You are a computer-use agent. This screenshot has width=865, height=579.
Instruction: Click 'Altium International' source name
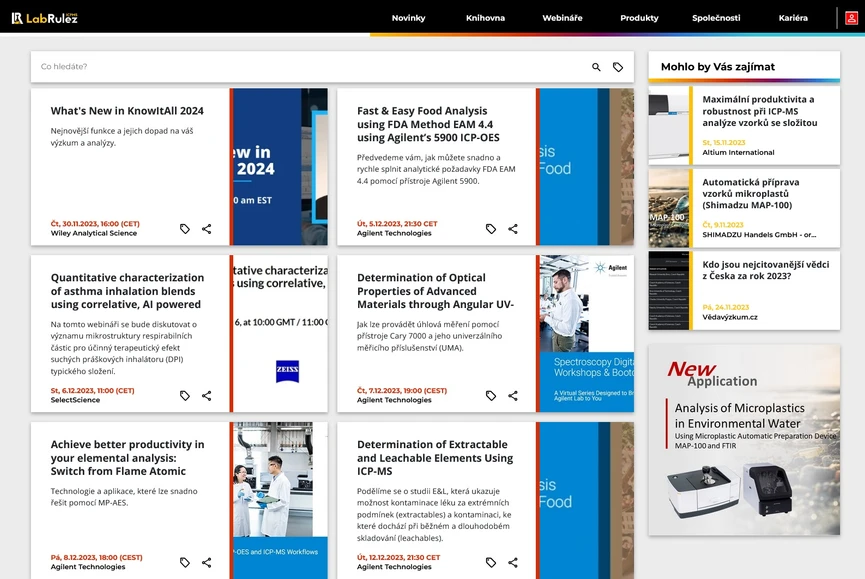click(738, 152)
